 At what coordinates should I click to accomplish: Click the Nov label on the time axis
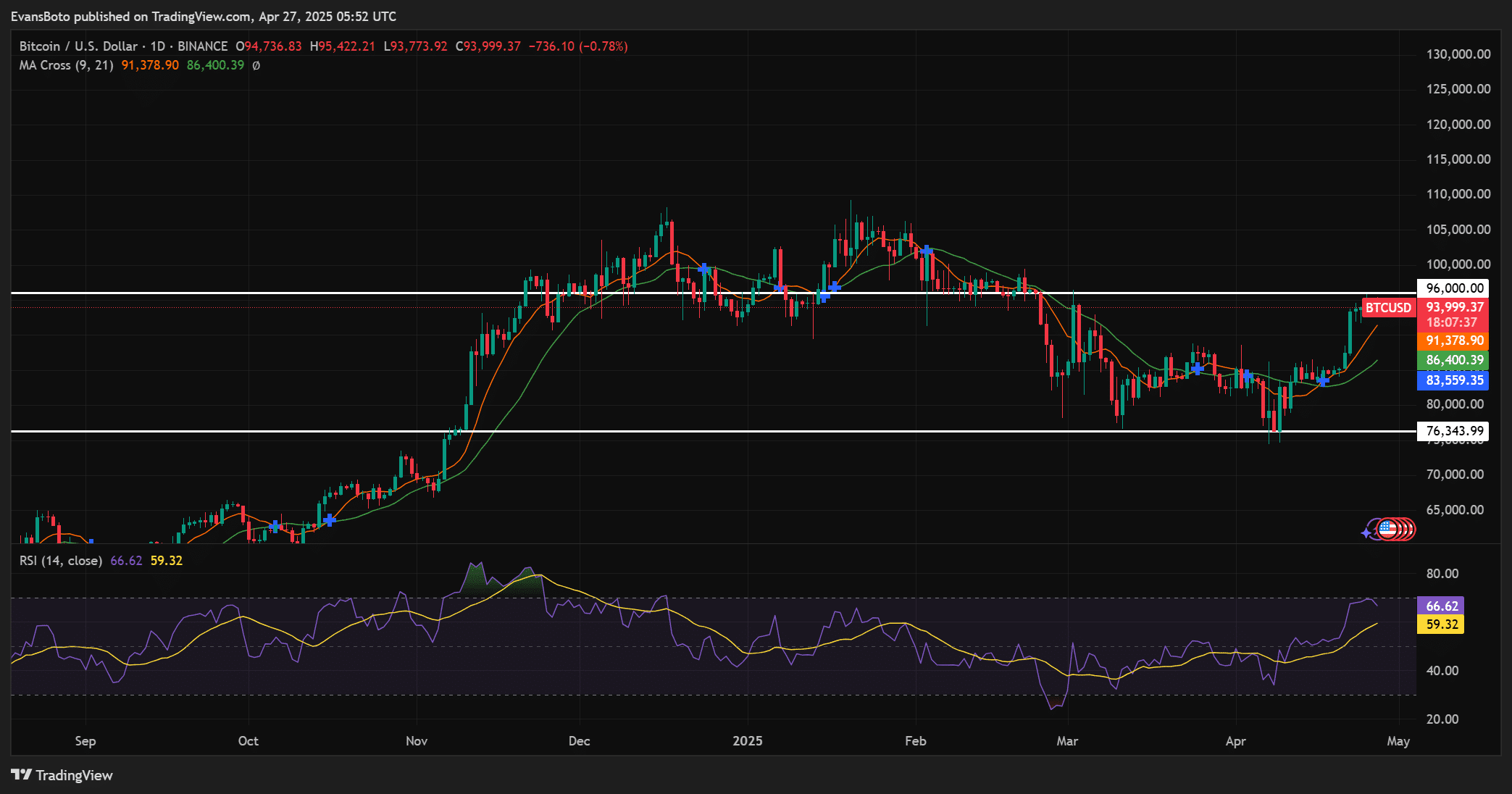point(417,741)
